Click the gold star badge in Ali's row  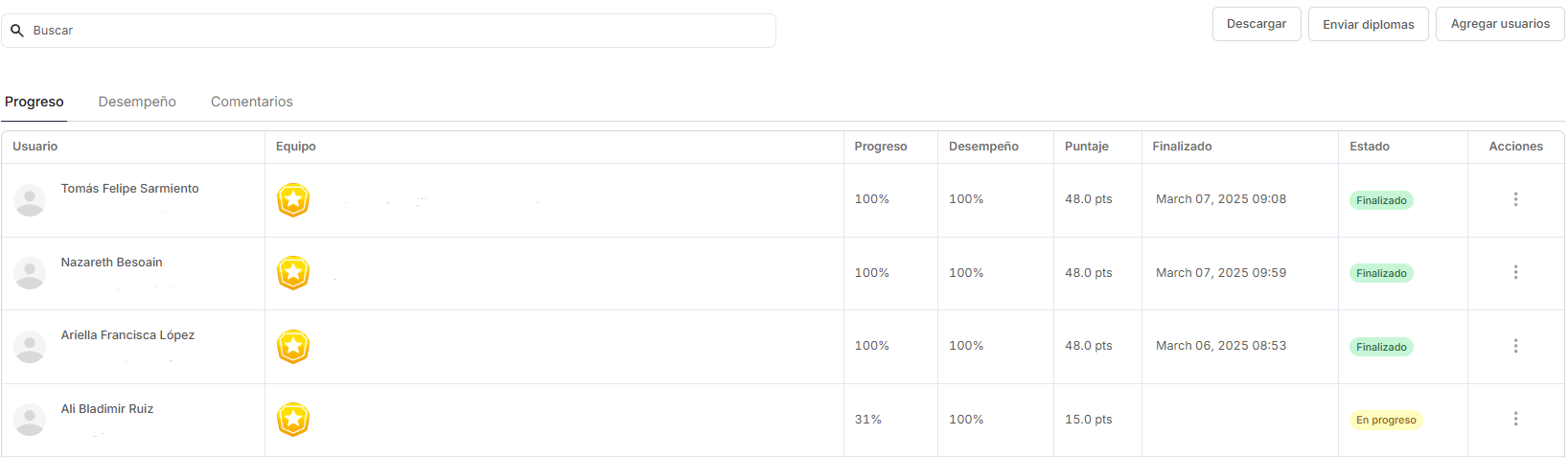point(293,420)
